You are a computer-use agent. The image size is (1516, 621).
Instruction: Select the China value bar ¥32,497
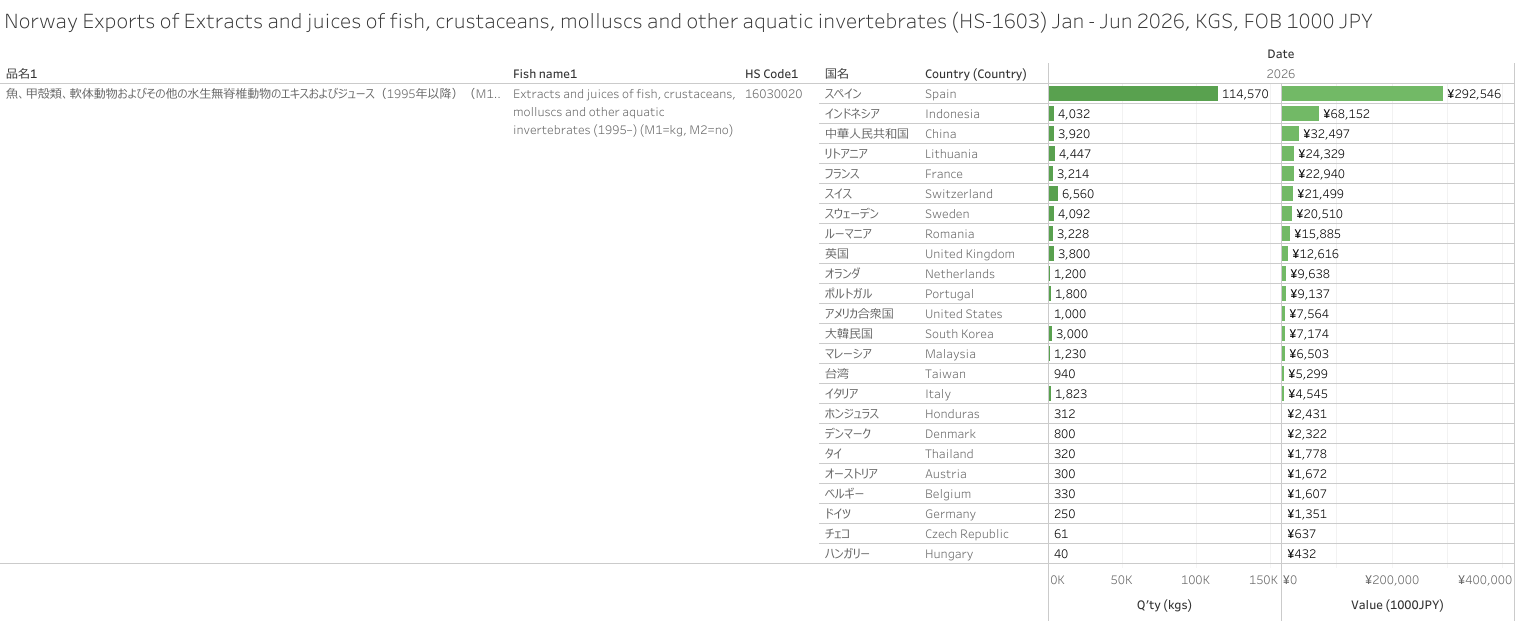click(1290, 133)
